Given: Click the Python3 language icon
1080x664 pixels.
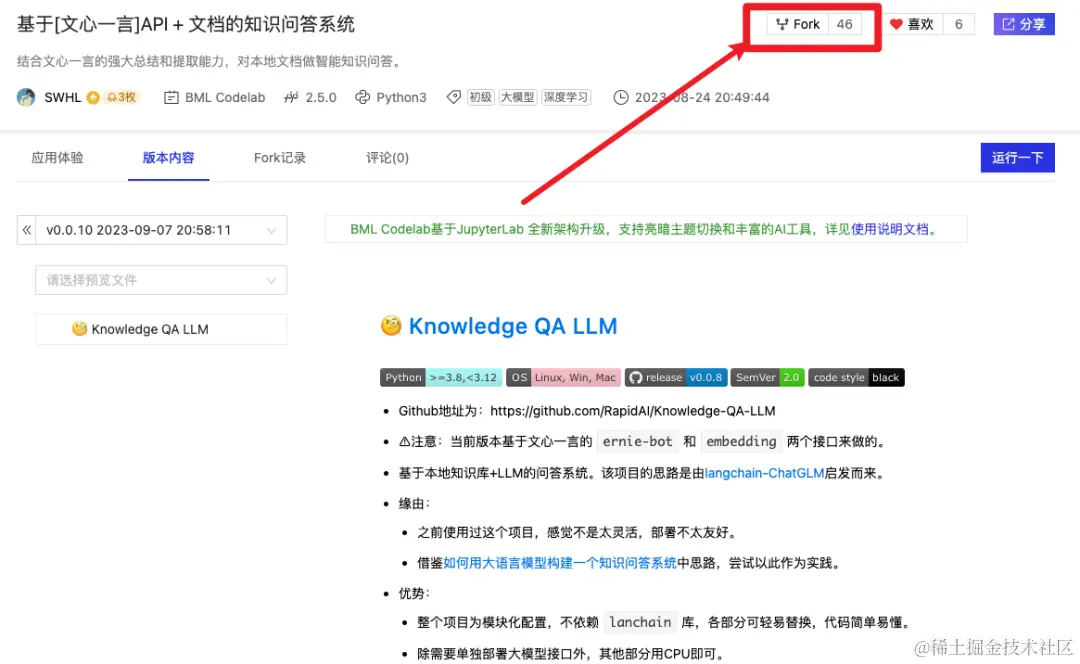Looking at the screenshot, I should pos(362,97).
